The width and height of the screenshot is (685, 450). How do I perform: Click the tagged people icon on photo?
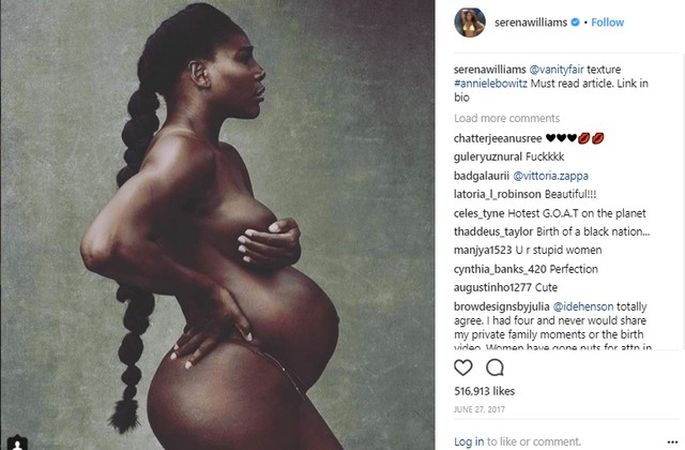[17, 443]
